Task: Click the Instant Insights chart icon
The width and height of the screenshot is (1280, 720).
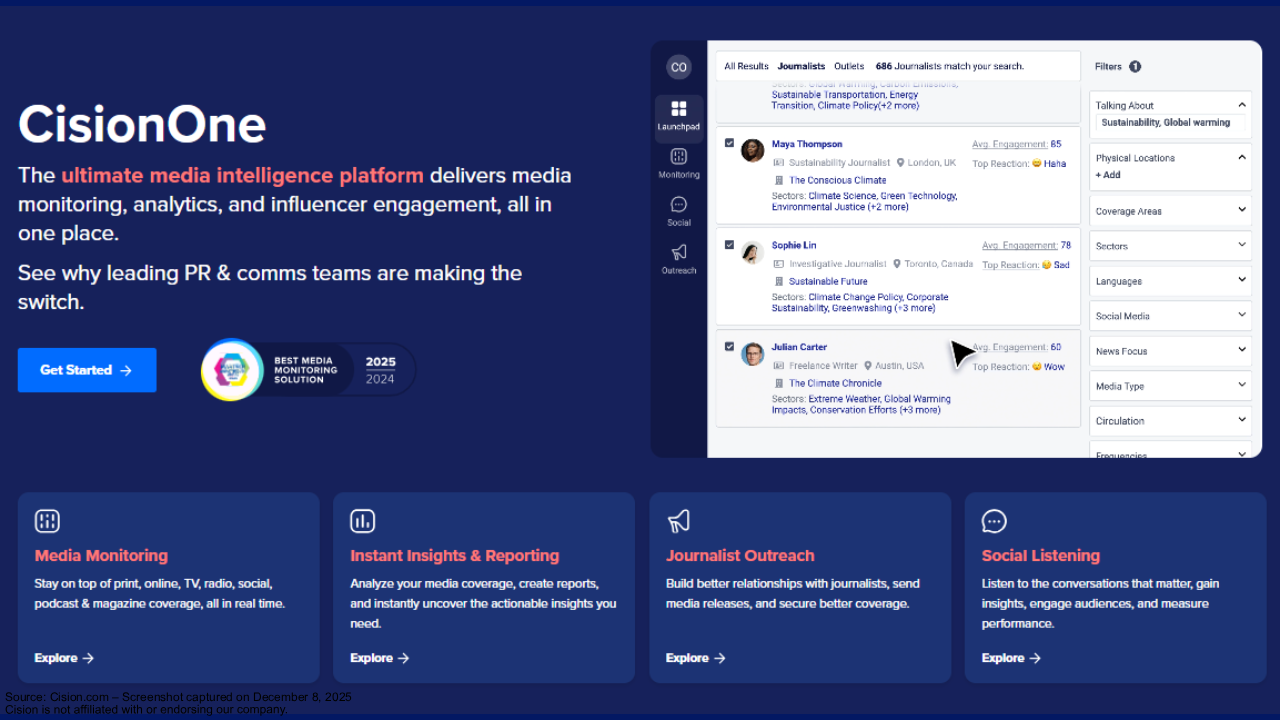Action: coord(362,521)
